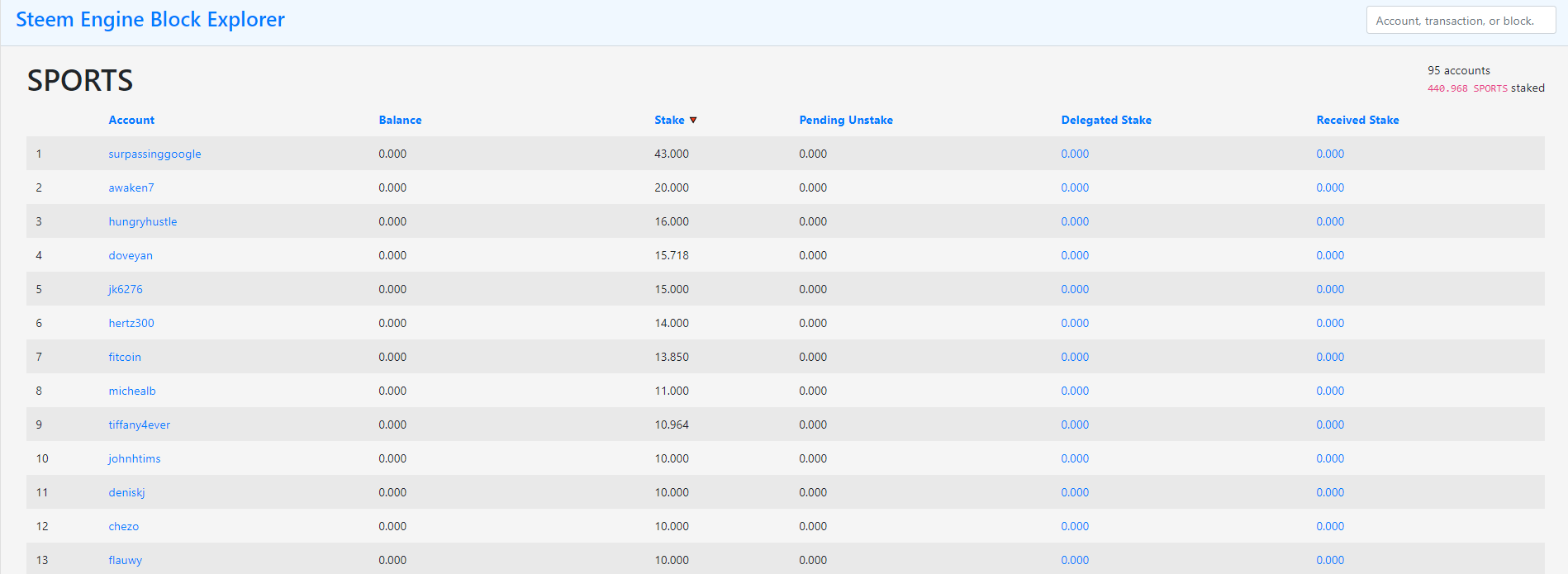Open the awaken7 account
This screenshot has width=1568, height=574.
pos(131,187)
